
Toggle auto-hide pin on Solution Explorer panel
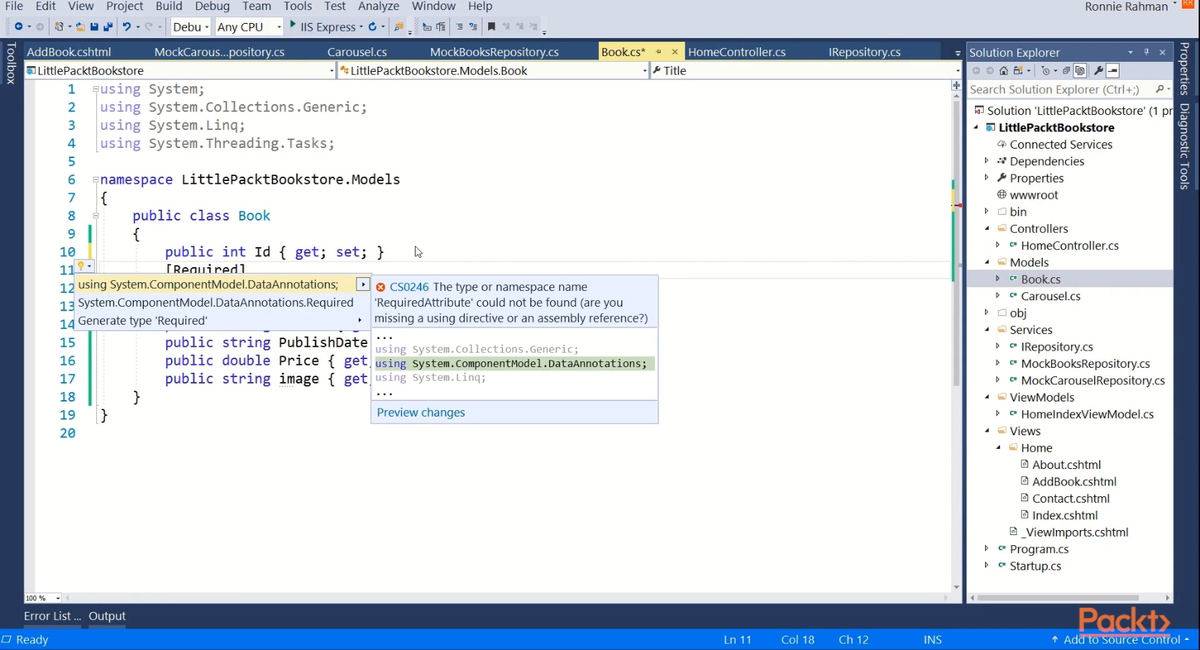[x=1146, y=52]
